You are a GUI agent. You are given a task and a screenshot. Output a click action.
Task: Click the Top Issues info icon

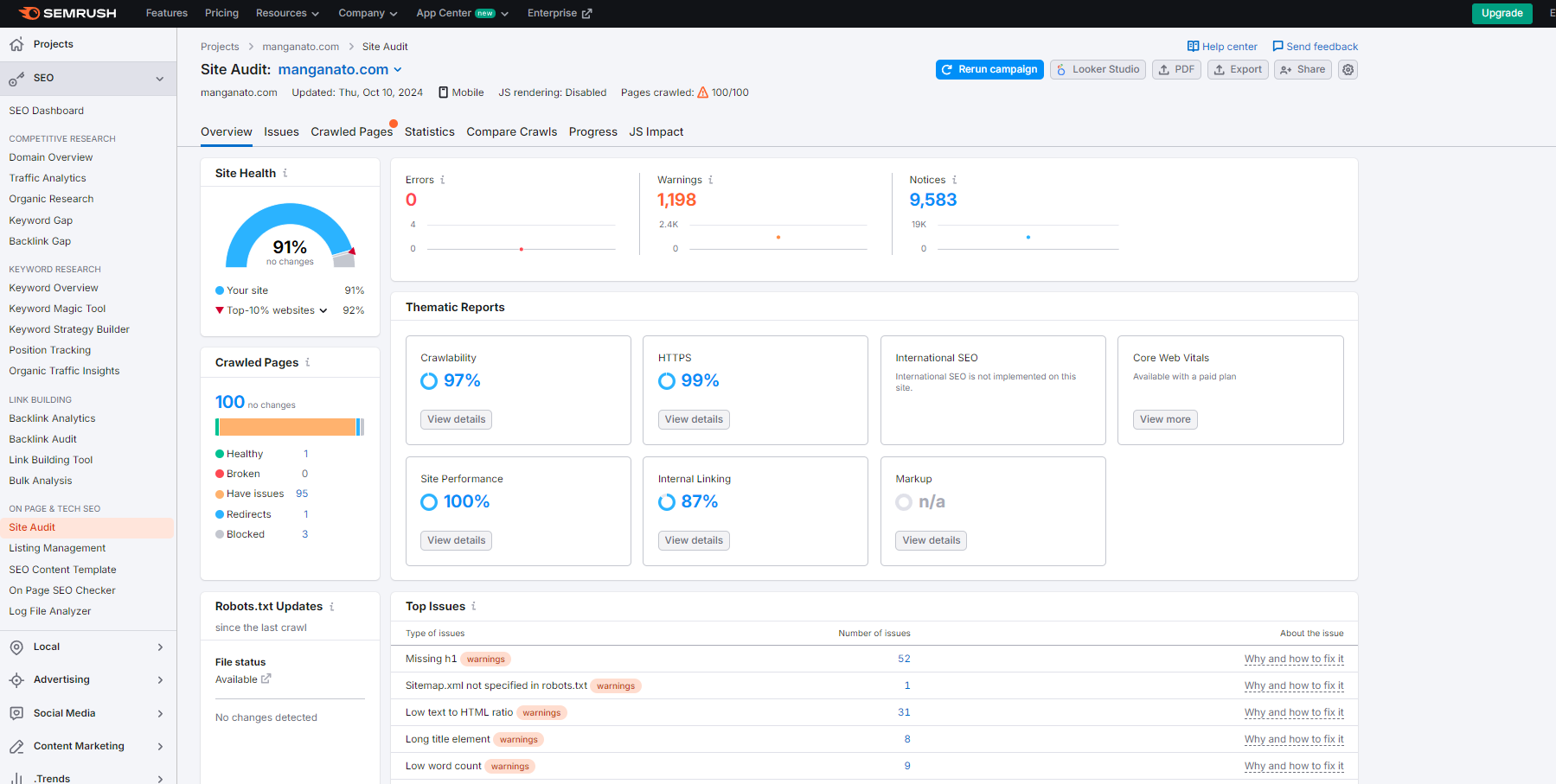474,606
